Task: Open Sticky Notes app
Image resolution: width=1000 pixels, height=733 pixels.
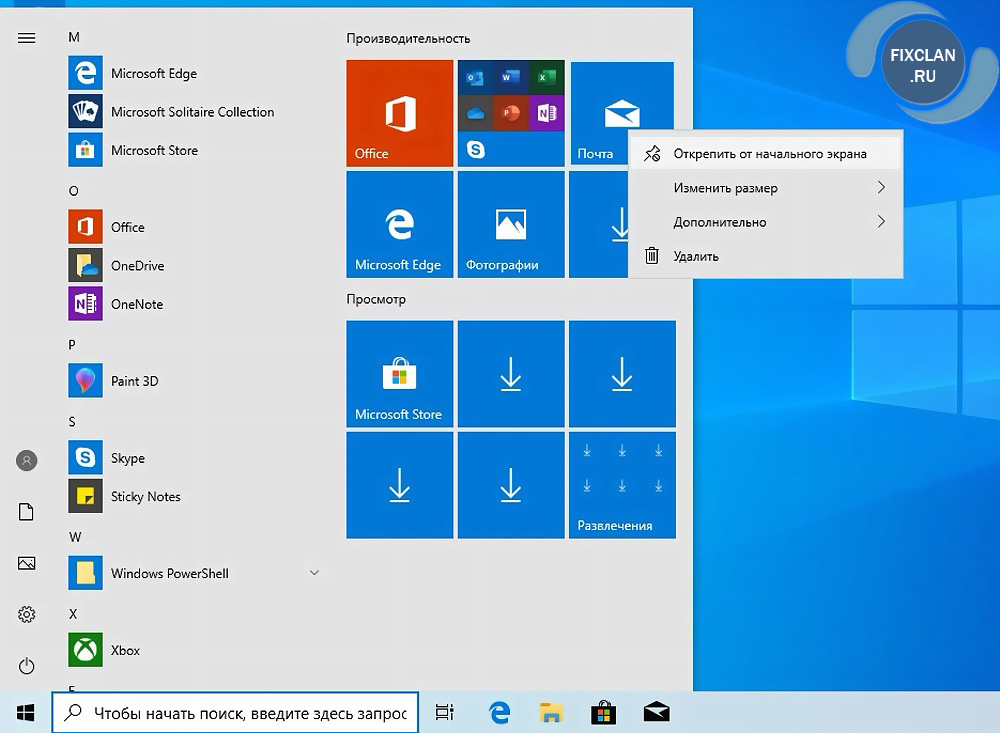Action: click(145, 497)
